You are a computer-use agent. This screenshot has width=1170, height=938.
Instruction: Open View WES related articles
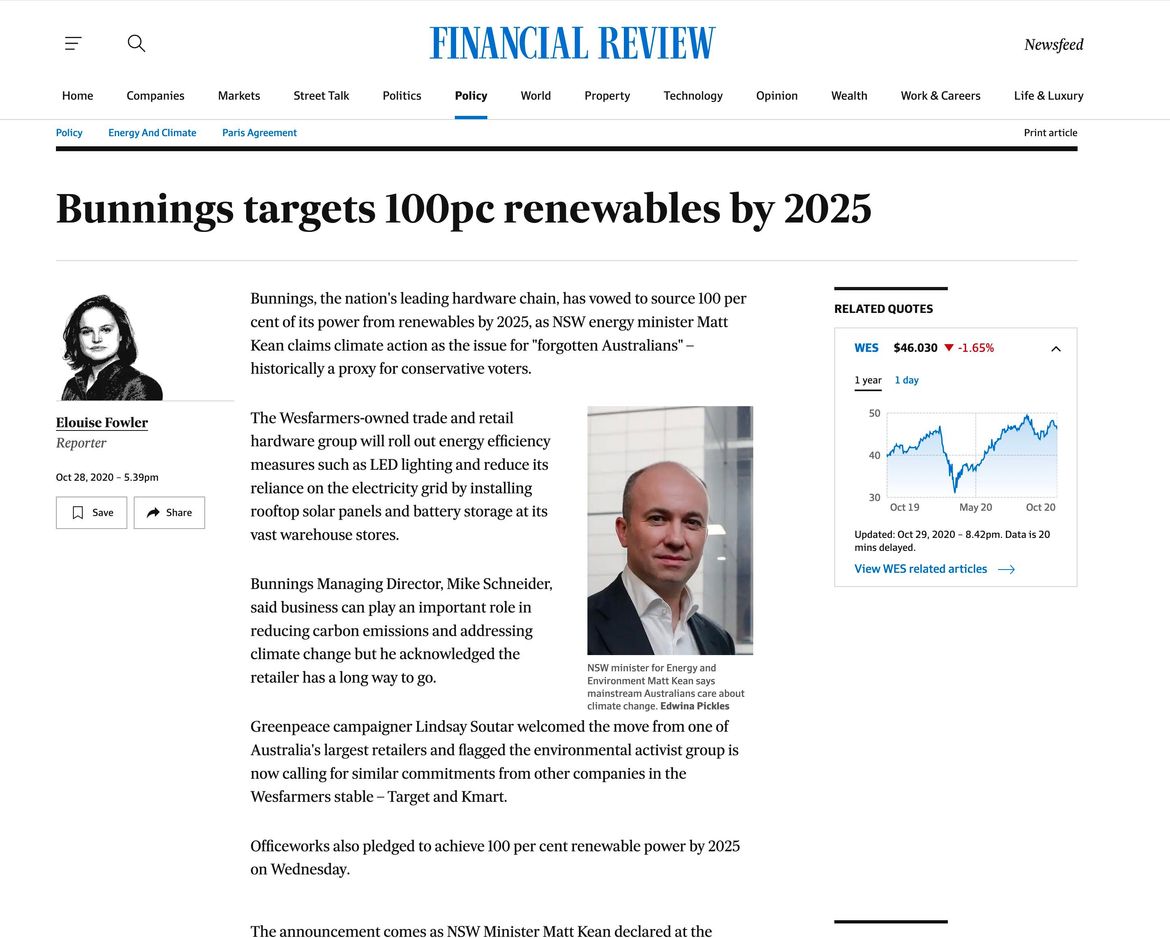click(920, 569)
